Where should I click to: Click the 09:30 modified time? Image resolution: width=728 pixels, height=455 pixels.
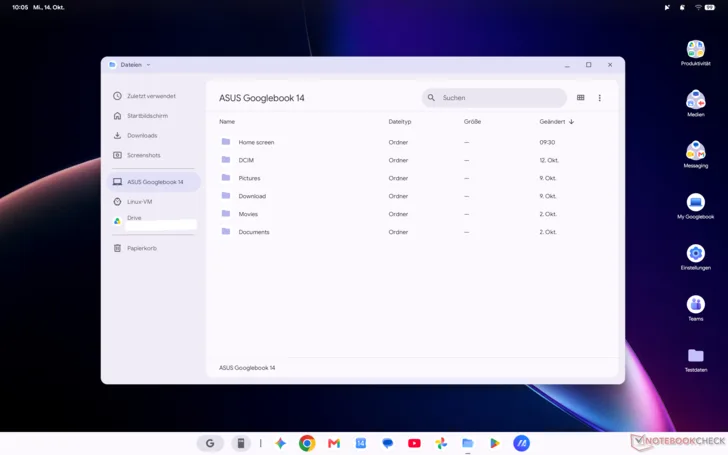click(547, 143)
